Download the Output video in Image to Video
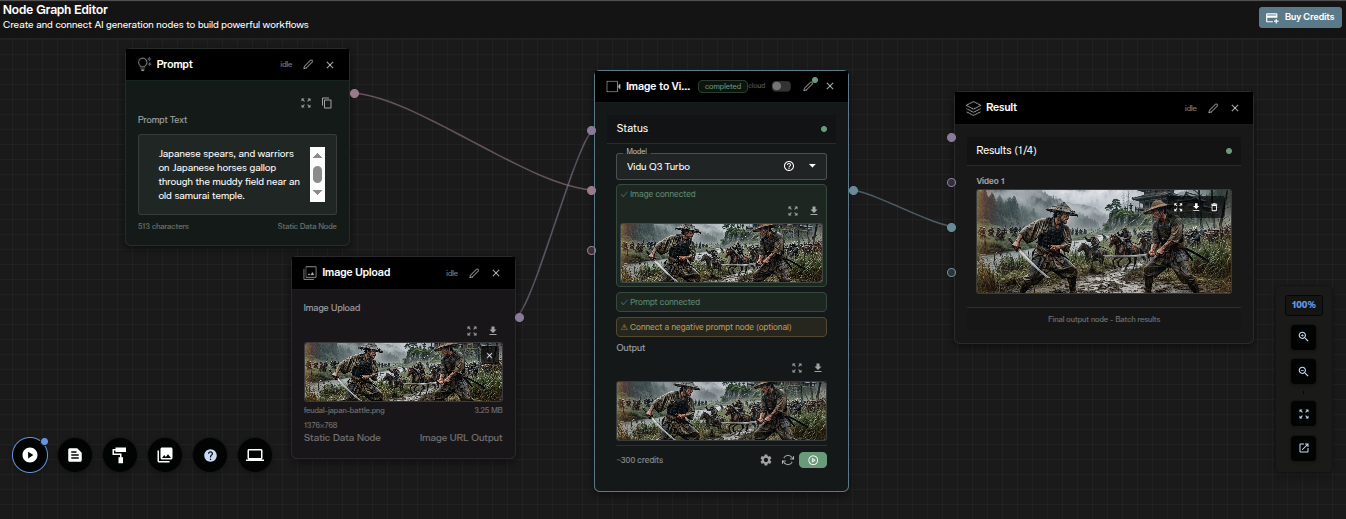The width and height of the screenshot is (1346, 519). coord(817,368)
